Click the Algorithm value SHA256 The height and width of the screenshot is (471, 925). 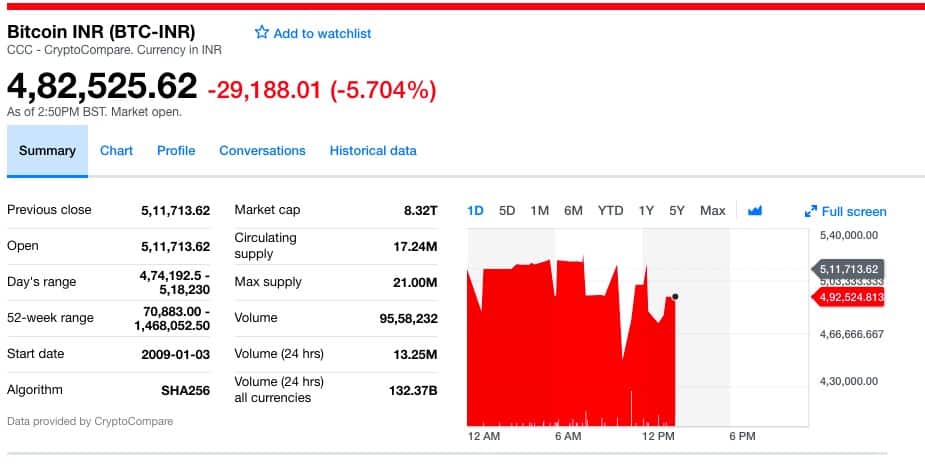point(185,391)
